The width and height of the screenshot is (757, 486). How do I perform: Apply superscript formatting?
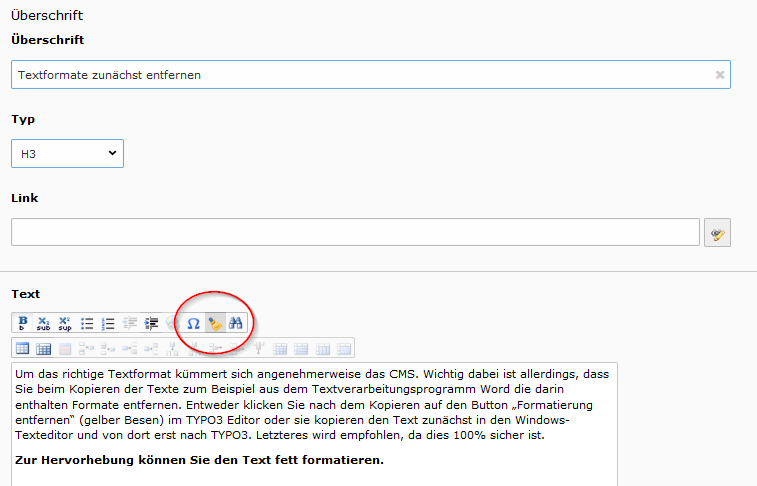(x=65, y=323)
